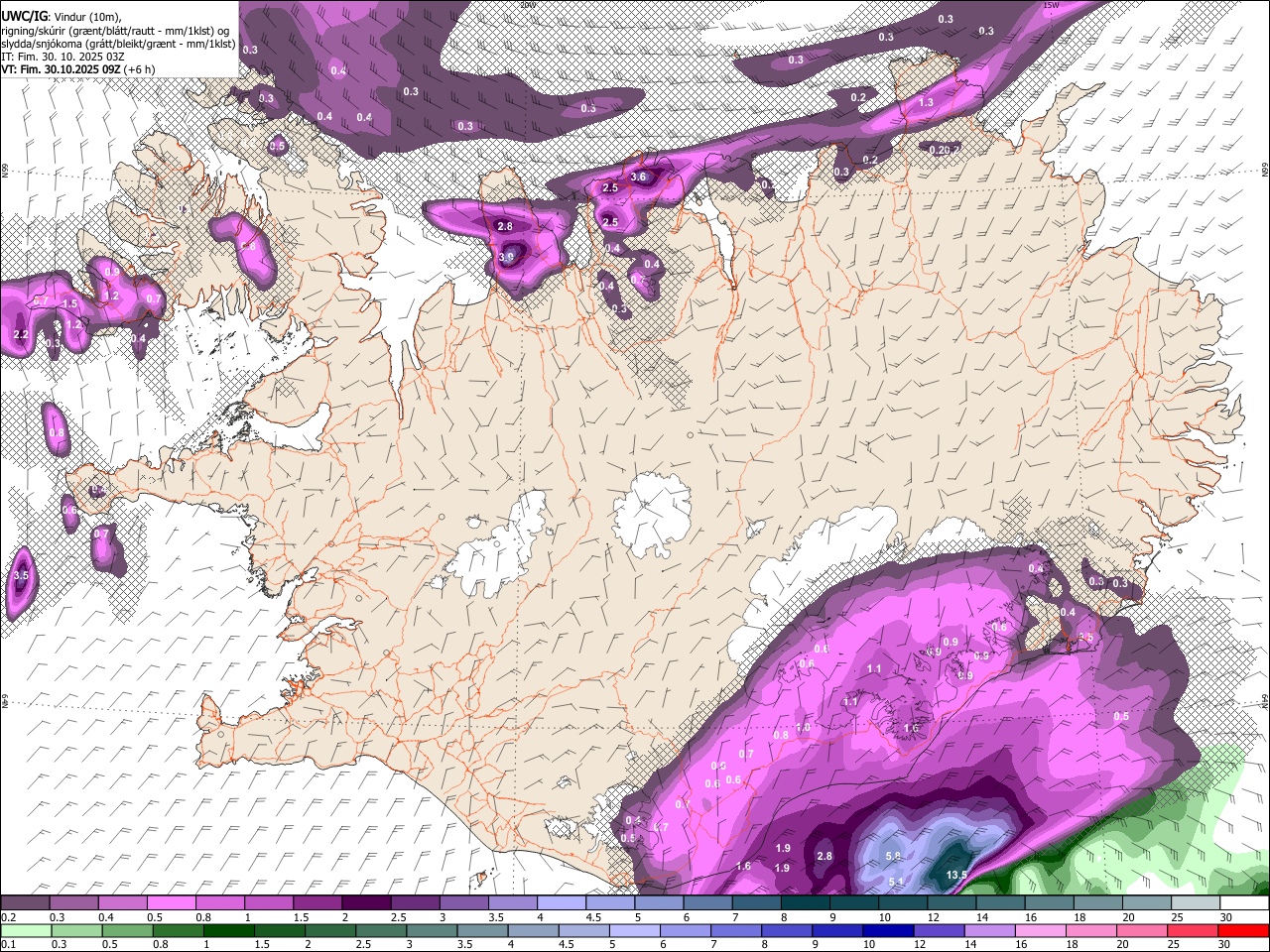Click the 1.3 value in the northeast
This screenshot has width=1270, height=952.
926,103
